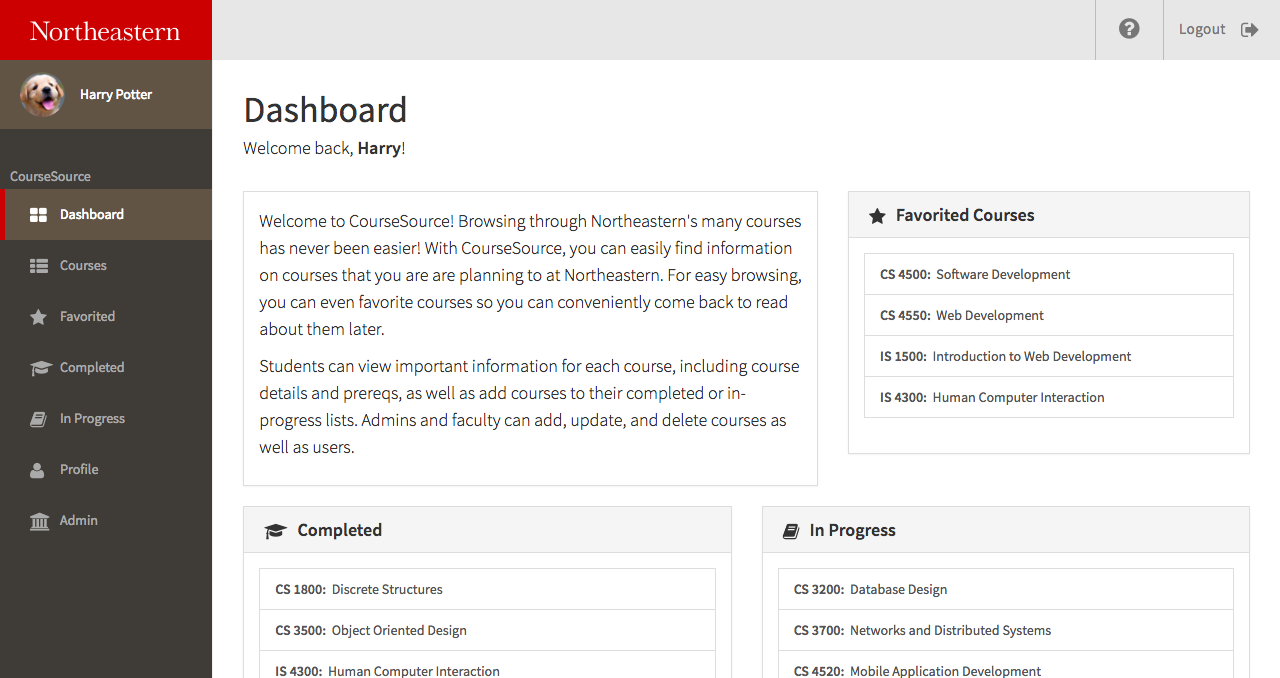Open the Courses page from sidebar
The height and width of the screenshot is (678, 1280).
[83, 265]
